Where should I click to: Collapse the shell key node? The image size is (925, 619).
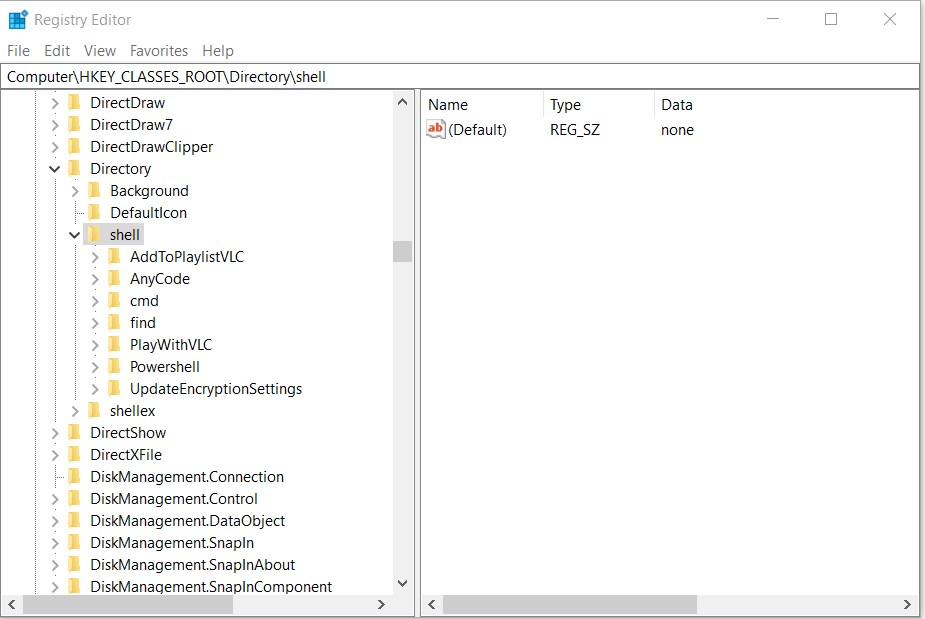pos(75,235)
